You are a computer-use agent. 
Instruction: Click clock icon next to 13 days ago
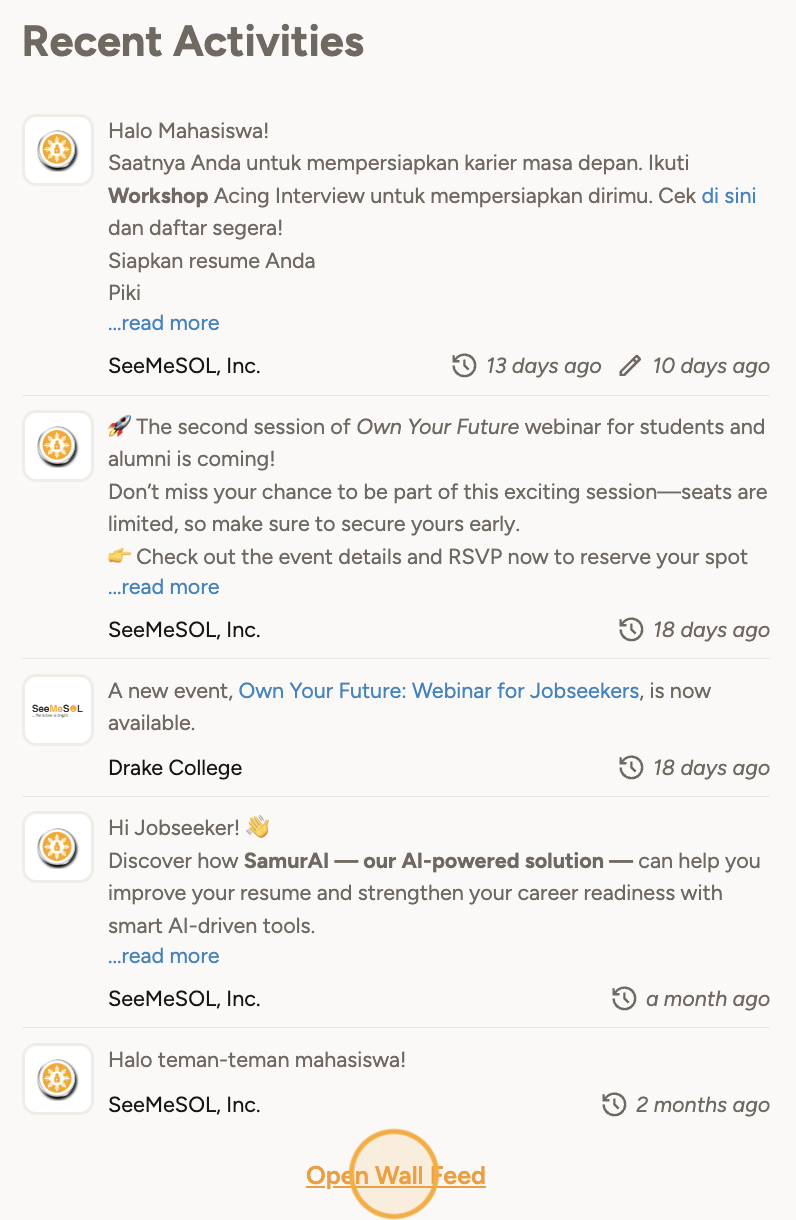(464, 366)
